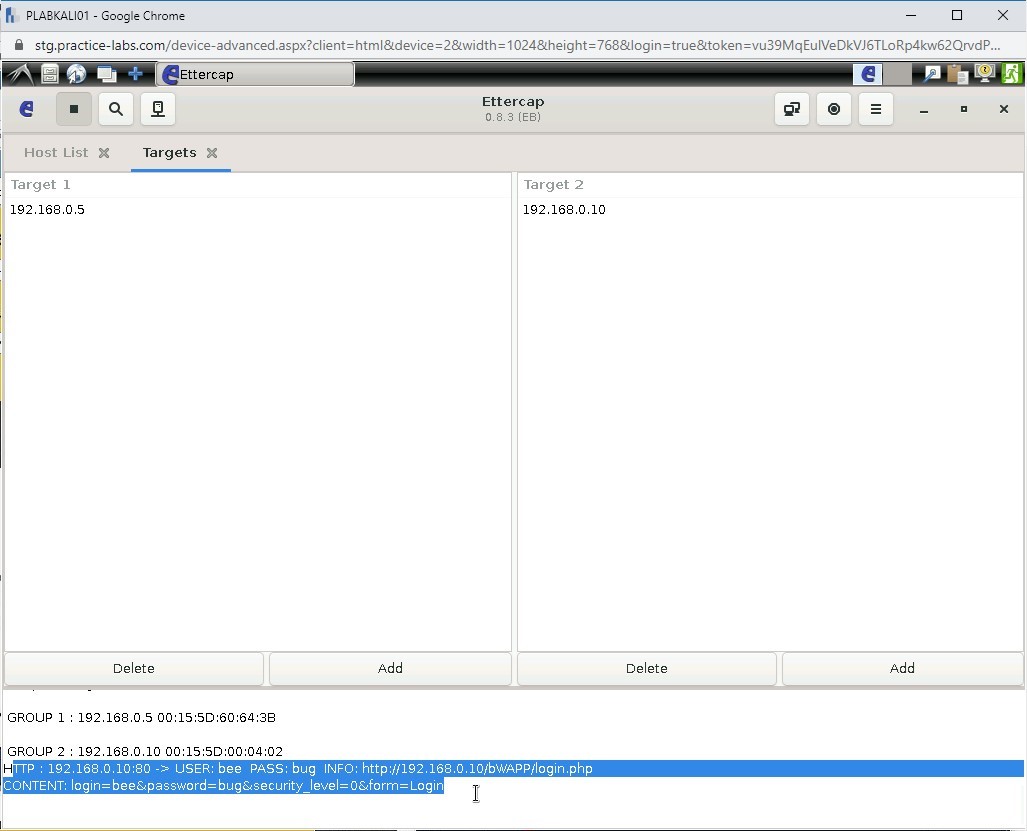Viewport: 1027px width, 831px height.
Task: Add a new address under Target 2
Action: (901, 668)
